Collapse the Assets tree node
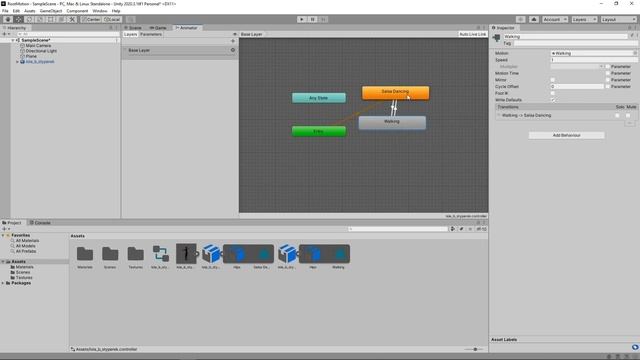 (x=3, y=262)
